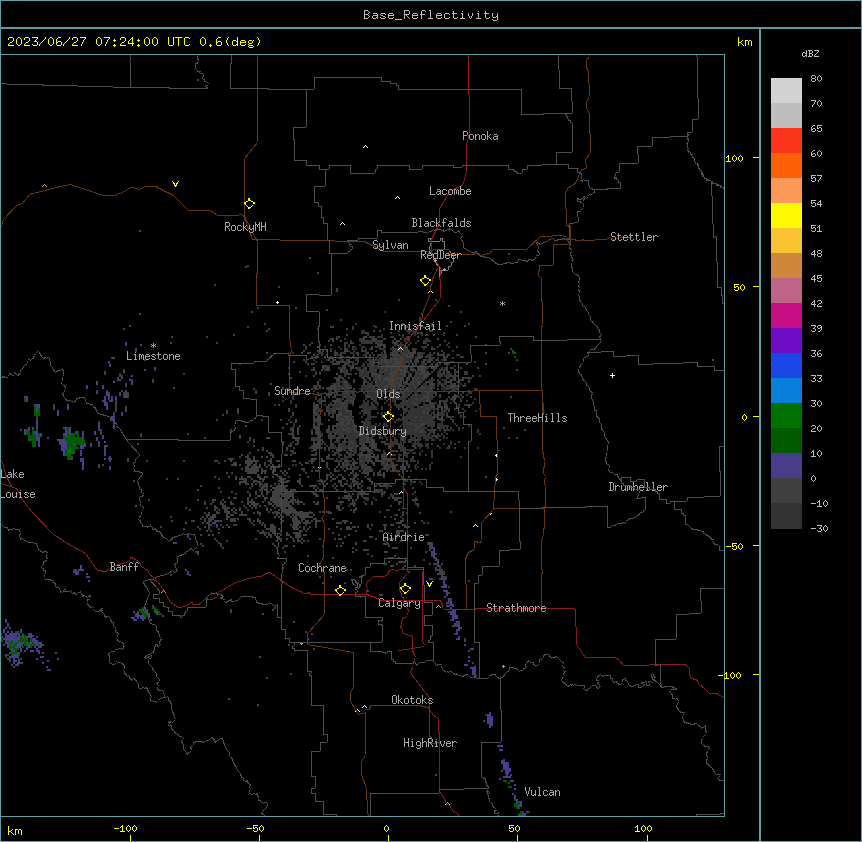This screenshot has height=842, width=862.
Task: Select the yellow diamond marker between Olds and Didsbury
Action: pos(388,417)
